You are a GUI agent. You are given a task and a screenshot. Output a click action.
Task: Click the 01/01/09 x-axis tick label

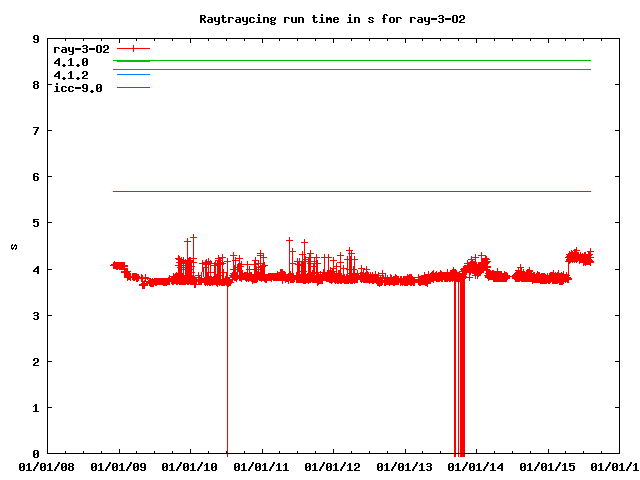point(119,466)
